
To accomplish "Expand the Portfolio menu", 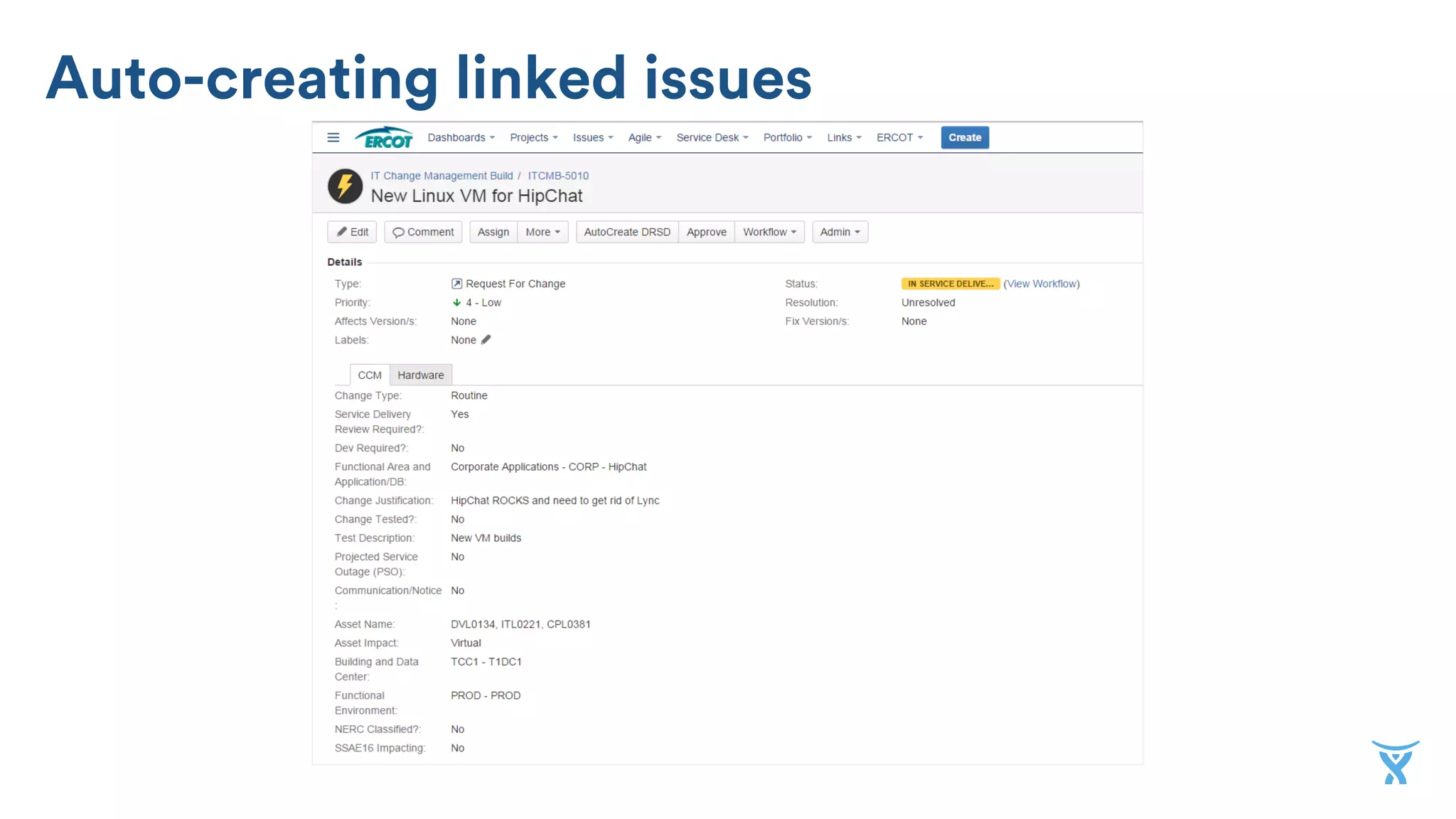I will [787, 137].
